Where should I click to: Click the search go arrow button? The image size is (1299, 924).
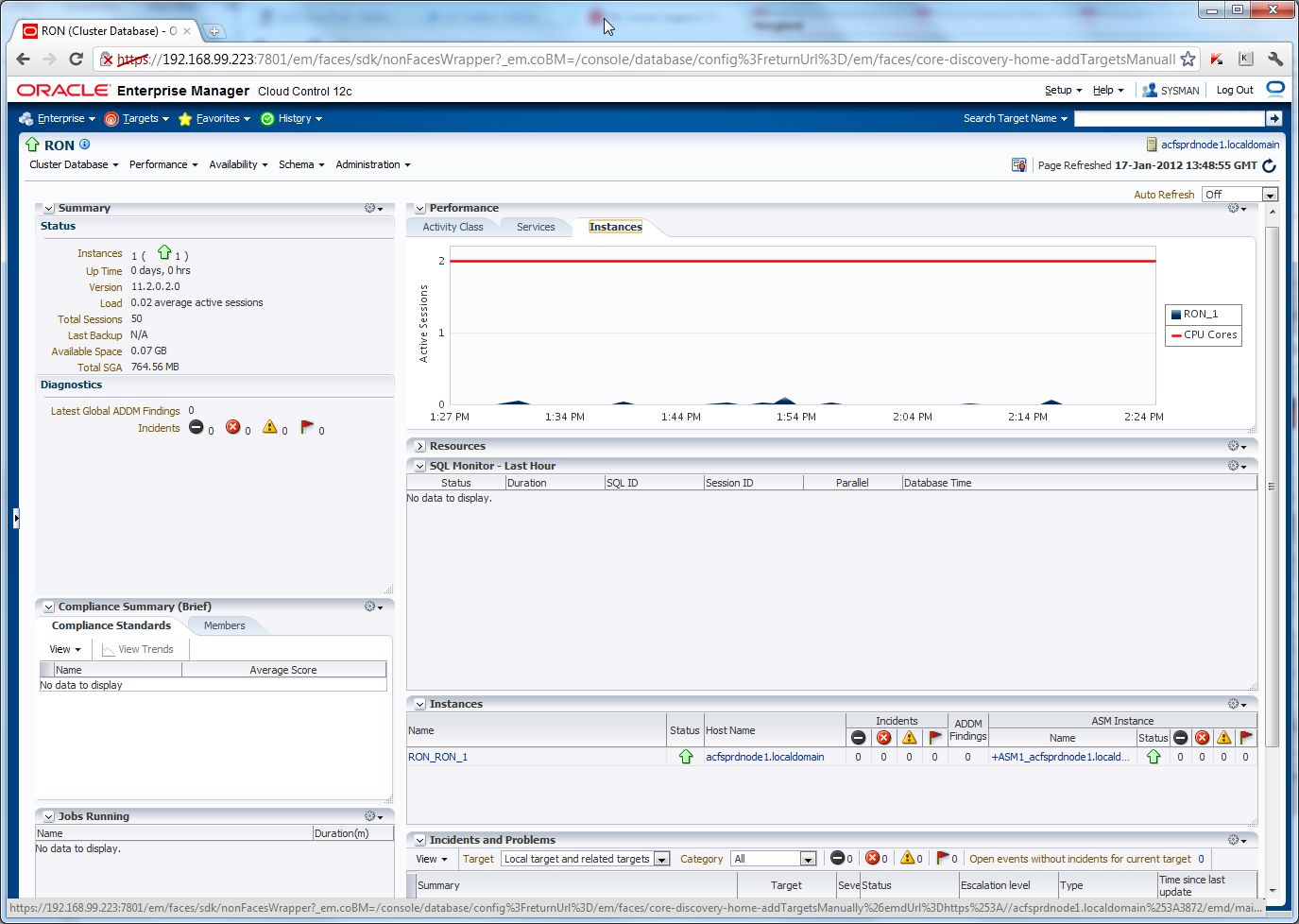[1273, 118]
